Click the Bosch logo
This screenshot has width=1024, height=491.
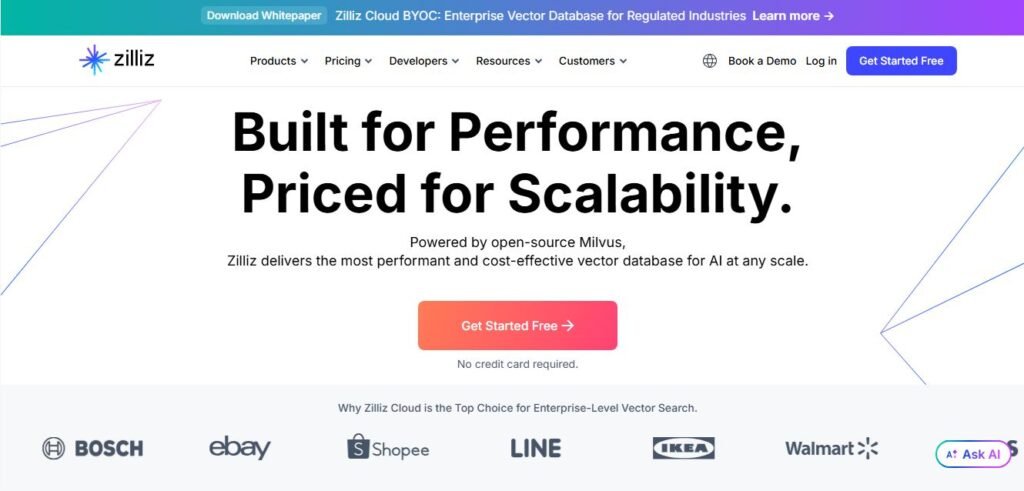click(x=93, y=448)
